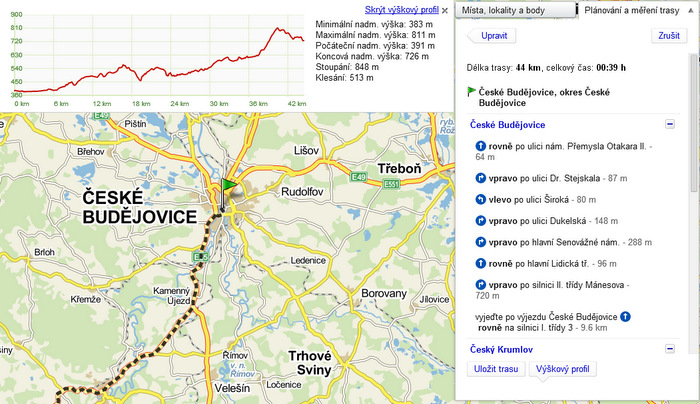The width and height of the screenshot is (700, 404).
Task: Click turn-left icon for ulici Široká step
Action: 481,198
